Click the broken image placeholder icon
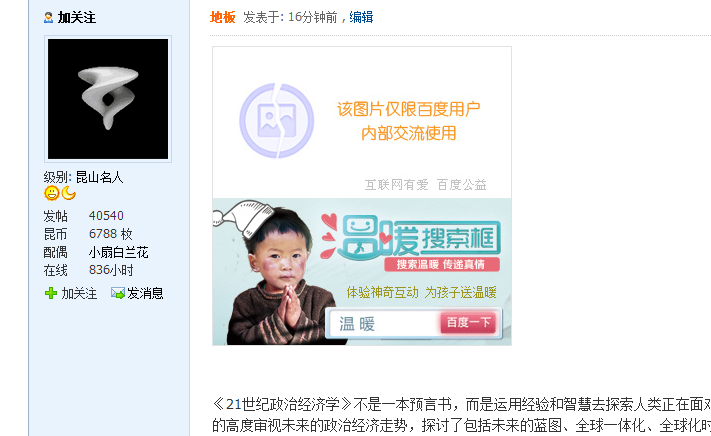 (x=277, y=121)
